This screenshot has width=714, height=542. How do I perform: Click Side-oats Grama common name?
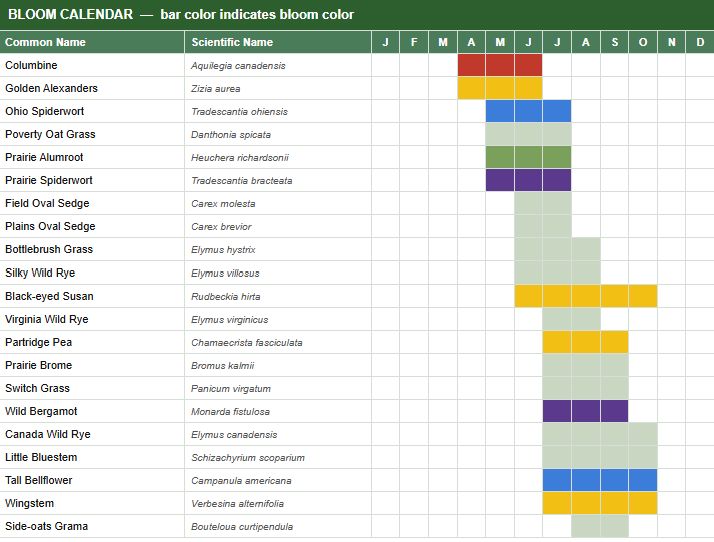point(46,526)
